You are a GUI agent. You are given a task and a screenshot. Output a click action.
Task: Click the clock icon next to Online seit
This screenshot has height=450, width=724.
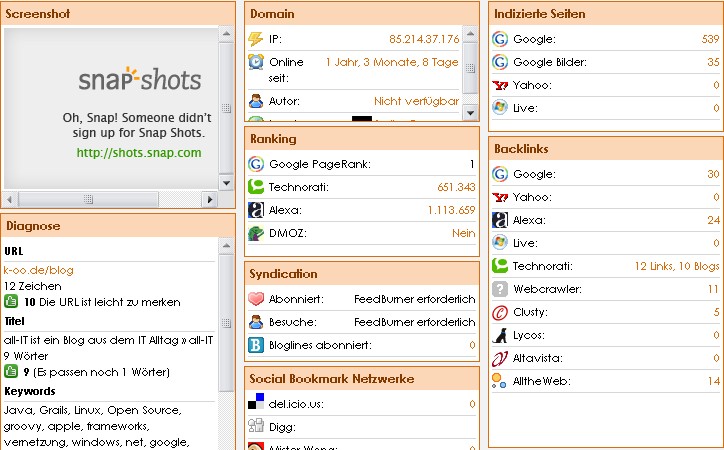pyautogui.click(x=256, y=62)
